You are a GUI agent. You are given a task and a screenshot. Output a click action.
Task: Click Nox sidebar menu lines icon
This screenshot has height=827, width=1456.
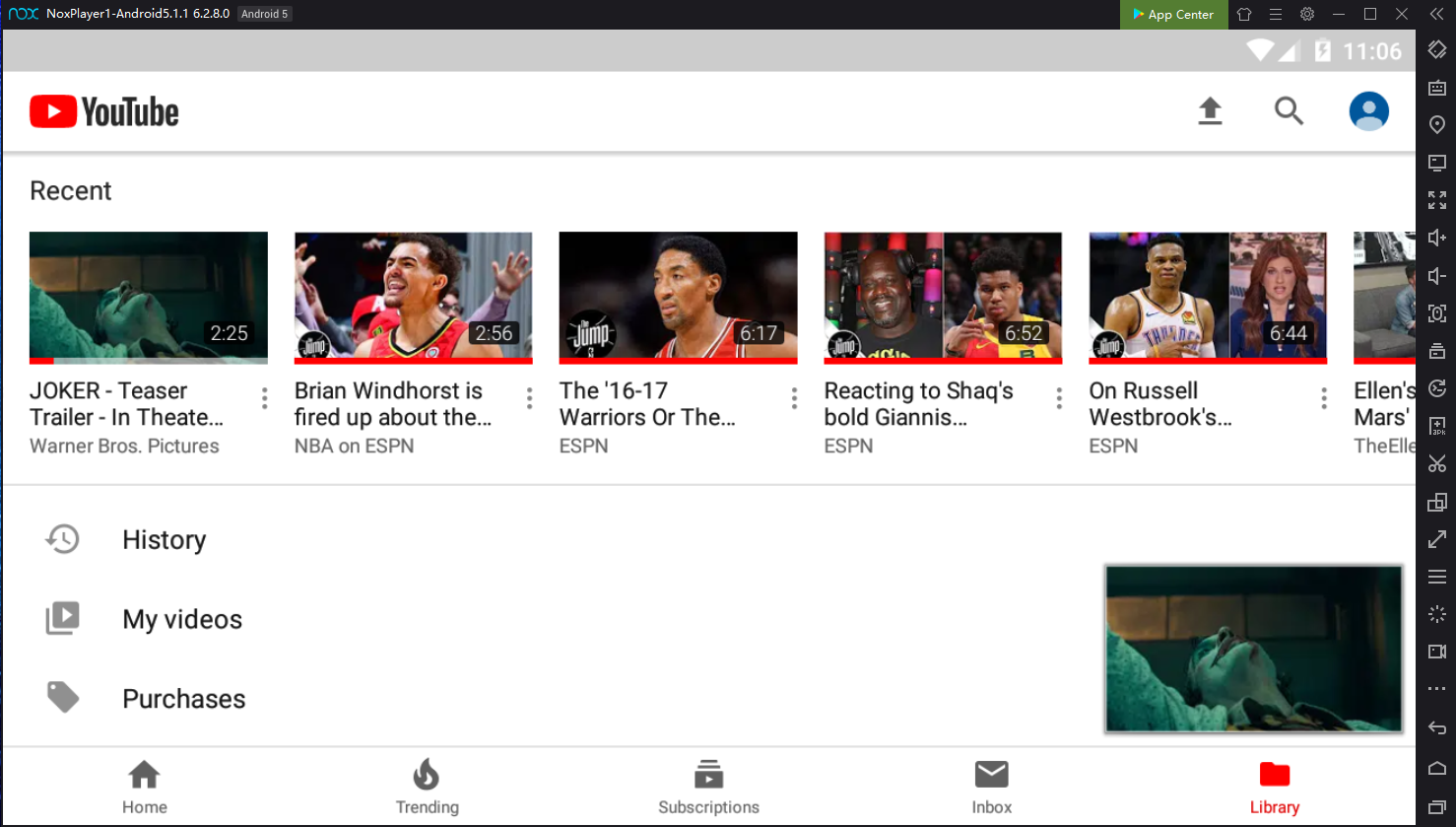(x=1437, y=577)
